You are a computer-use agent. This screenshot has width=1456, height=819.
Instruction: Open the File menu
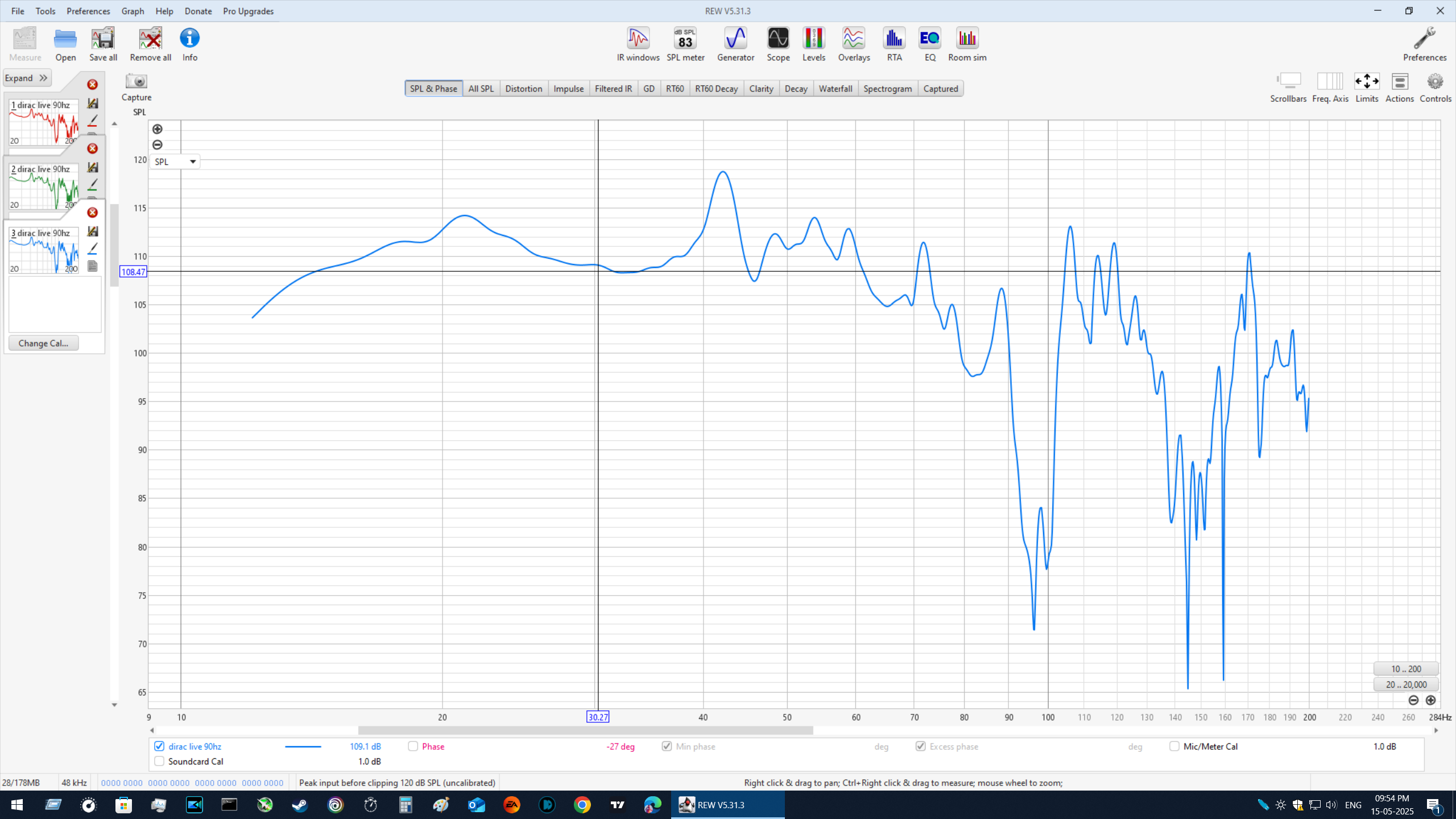pyautogui.click(x=18, y=11)
